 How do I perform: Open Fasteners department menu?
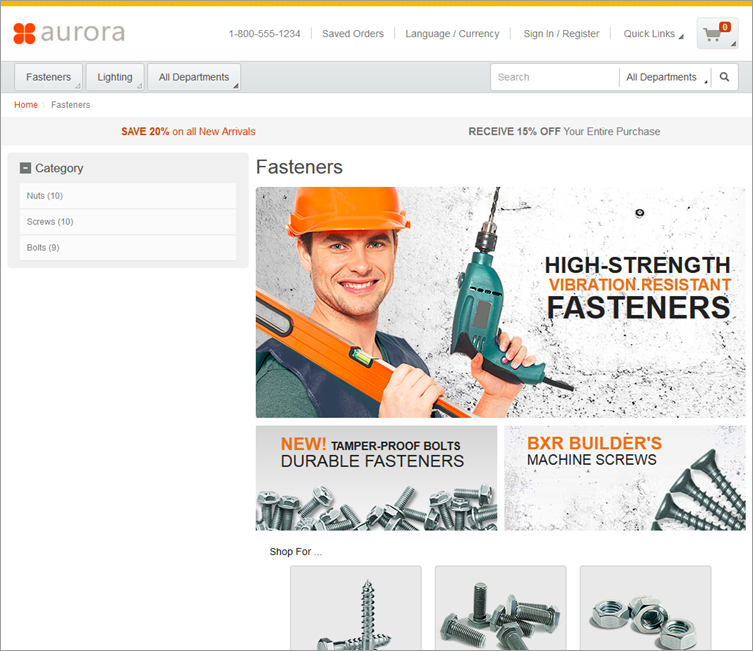tap(49, 77)
